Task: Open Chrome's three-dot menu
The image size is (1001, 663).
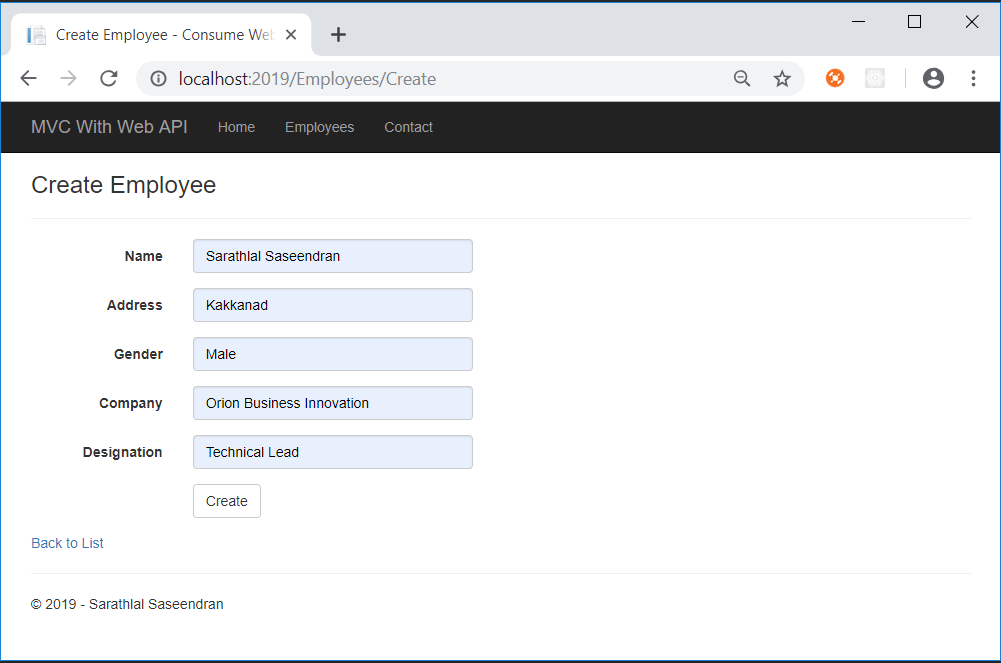Action: [973, 78]
